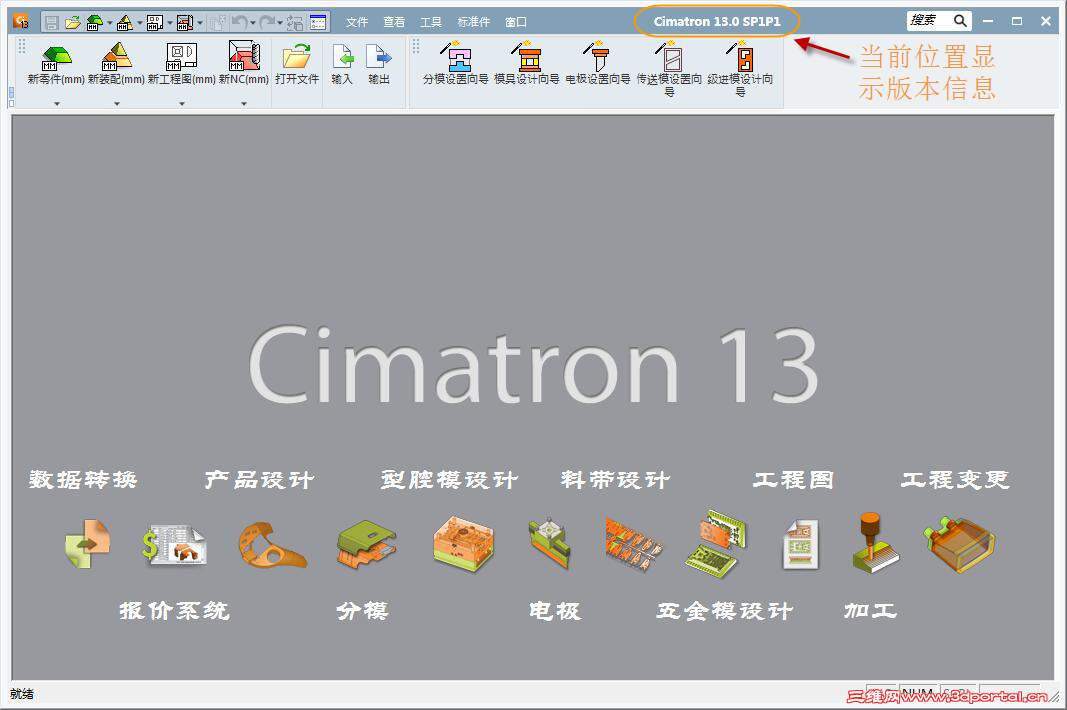The height and width of the screenshot is (710, 1067).
Task: Click the toolbar grip handle left of 分模设置向导
Action: [416, 46]
